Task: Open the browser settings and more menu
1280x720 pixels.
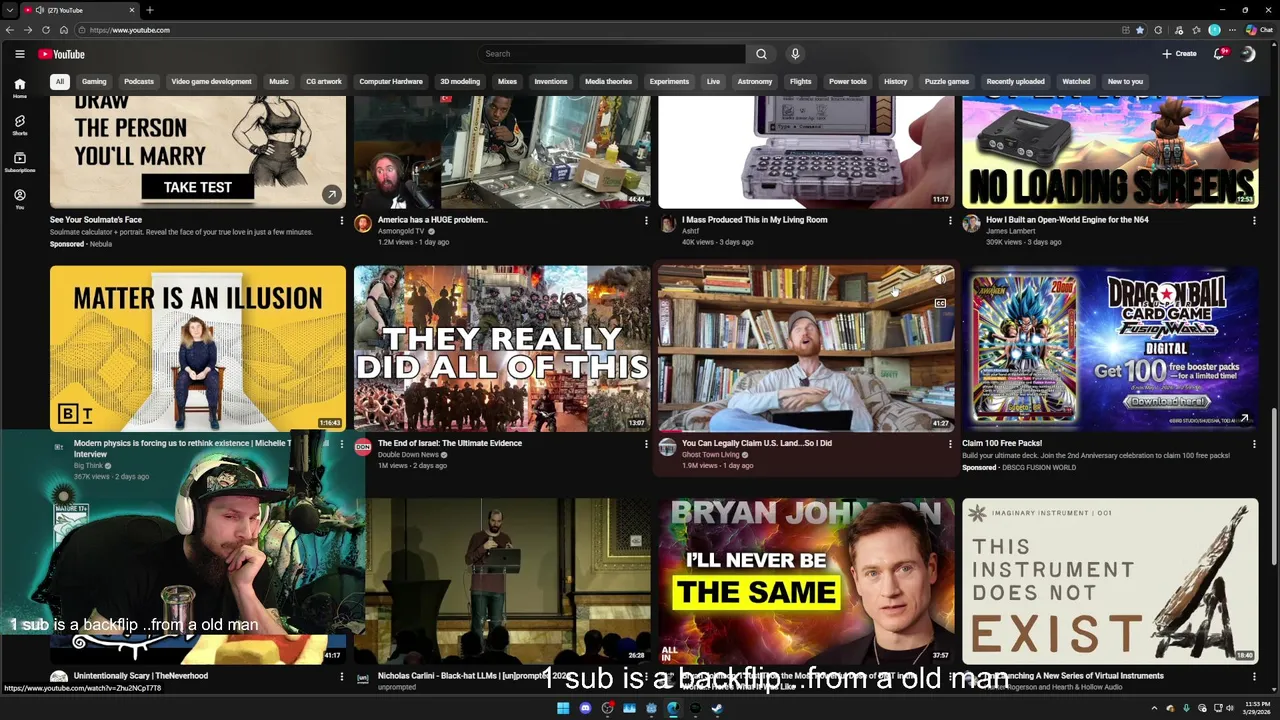Action: pos(1232,30)
